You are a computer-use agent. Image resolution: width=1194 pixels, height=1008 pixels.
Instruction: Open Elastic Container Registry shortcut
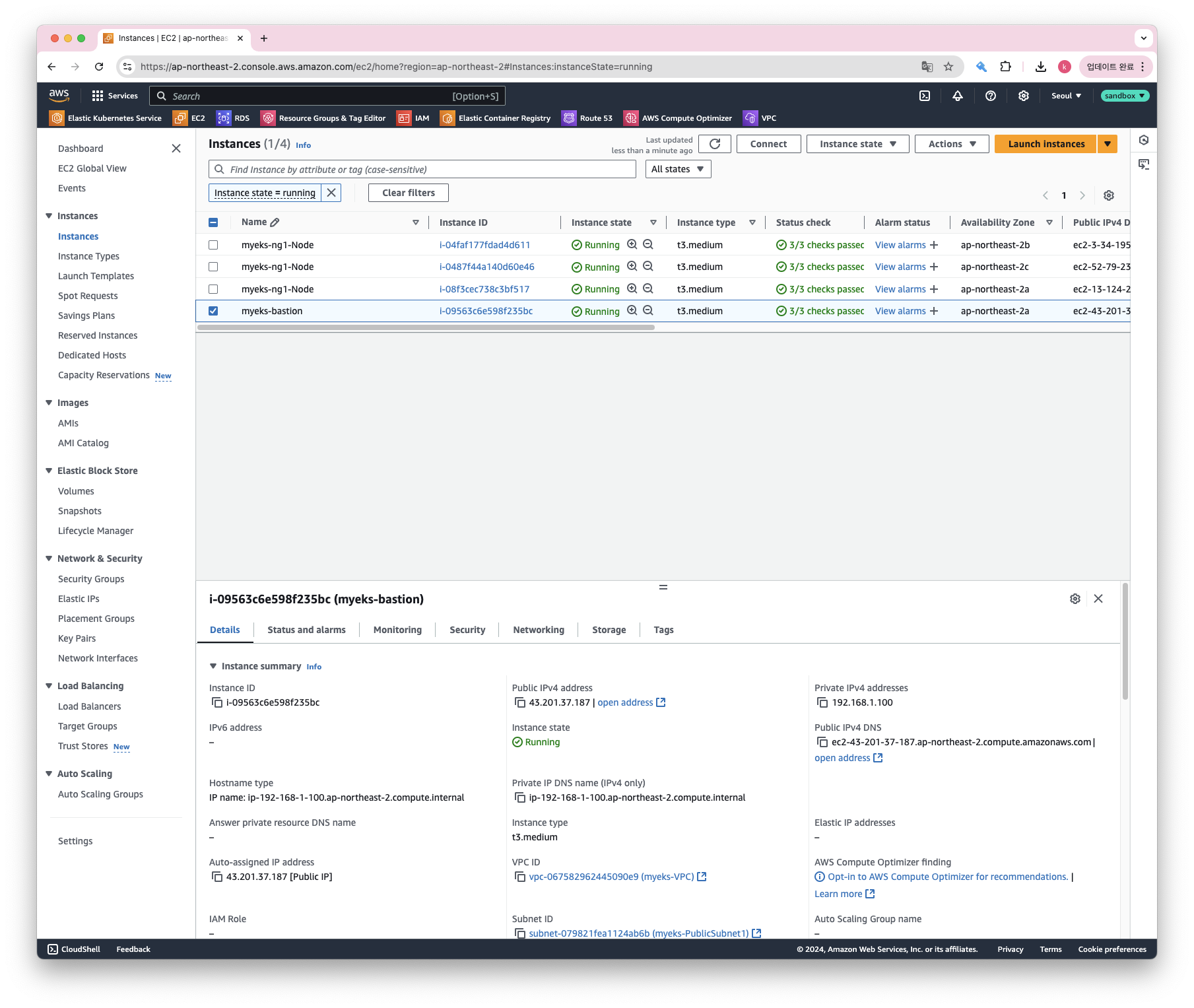click(496, 118)
